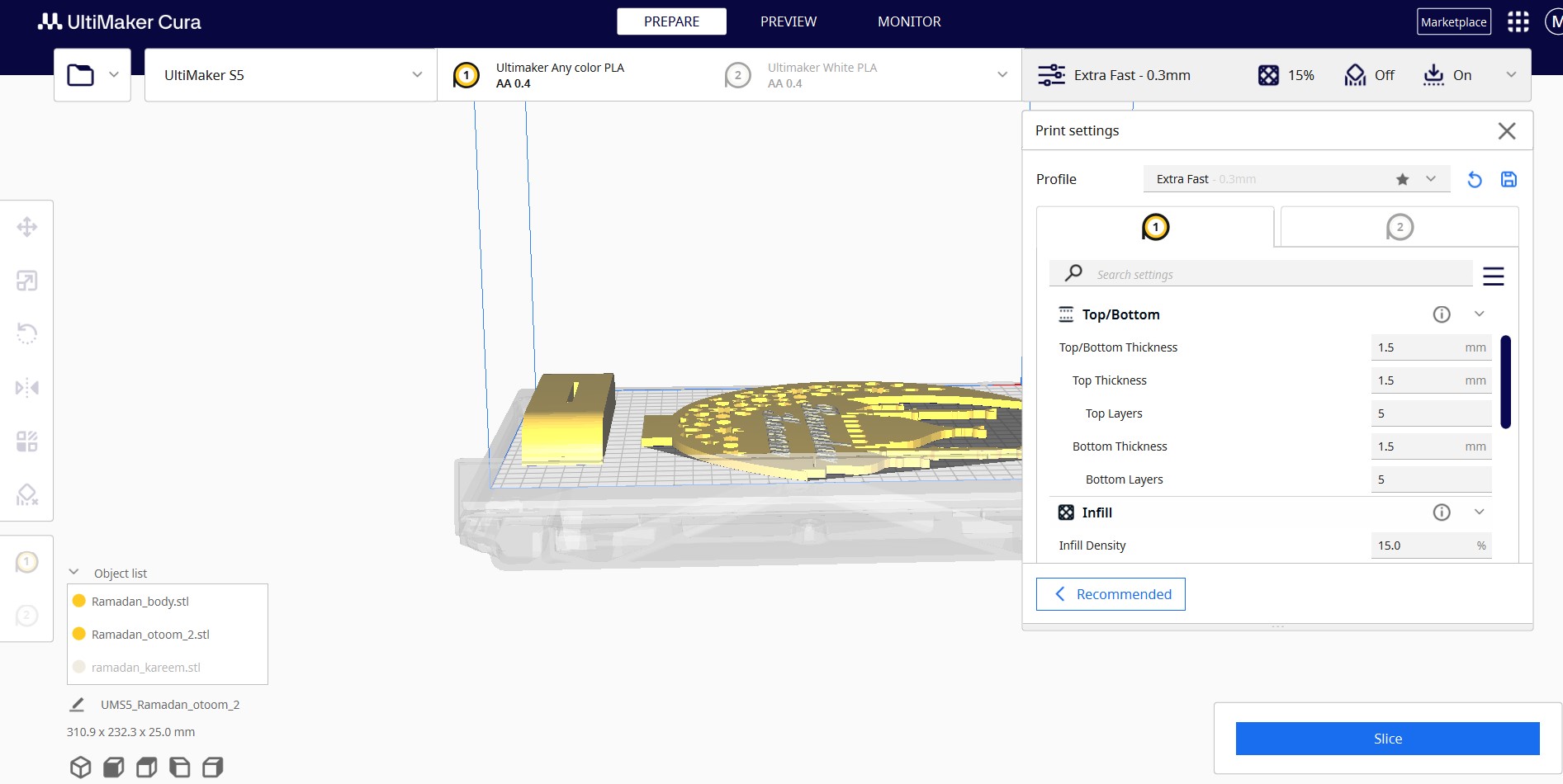Edit Bottom Thickness value
The width and height of the screenshot is (1563, 784).
(x=1432, y=446)
